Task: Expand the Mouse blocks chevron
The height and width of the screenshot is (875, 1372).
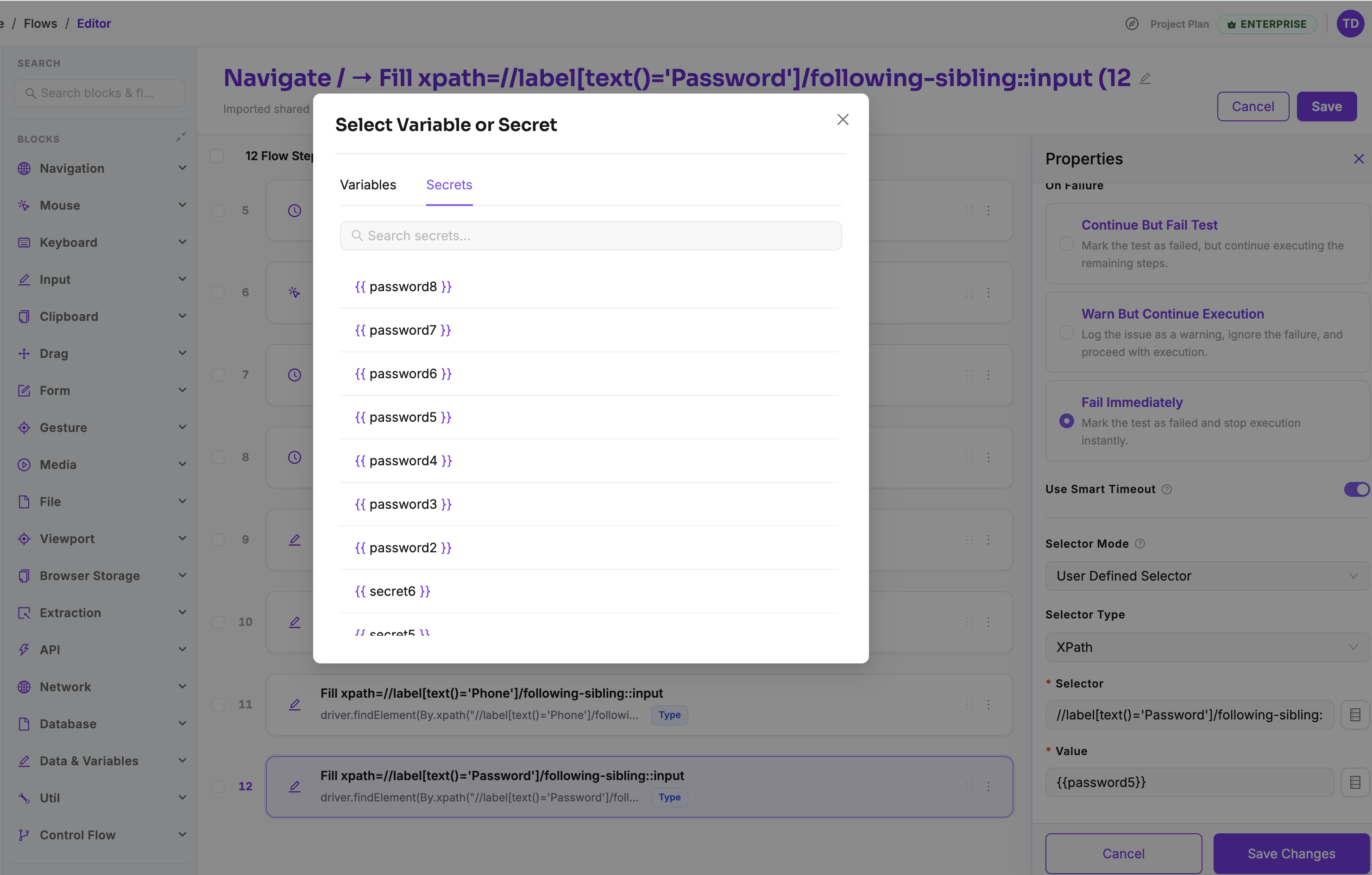Action: (x=183, y=205)
